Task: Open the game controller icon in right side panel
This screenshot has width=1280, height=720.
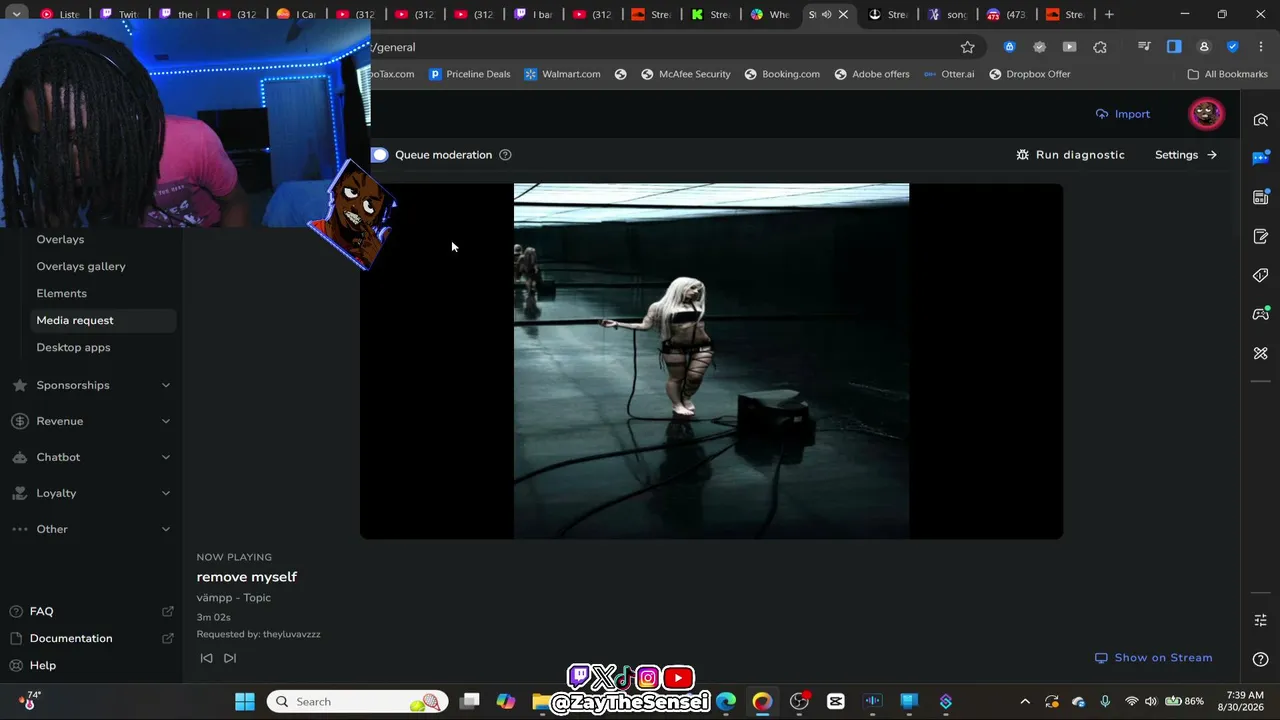Action: point(1260,314)
